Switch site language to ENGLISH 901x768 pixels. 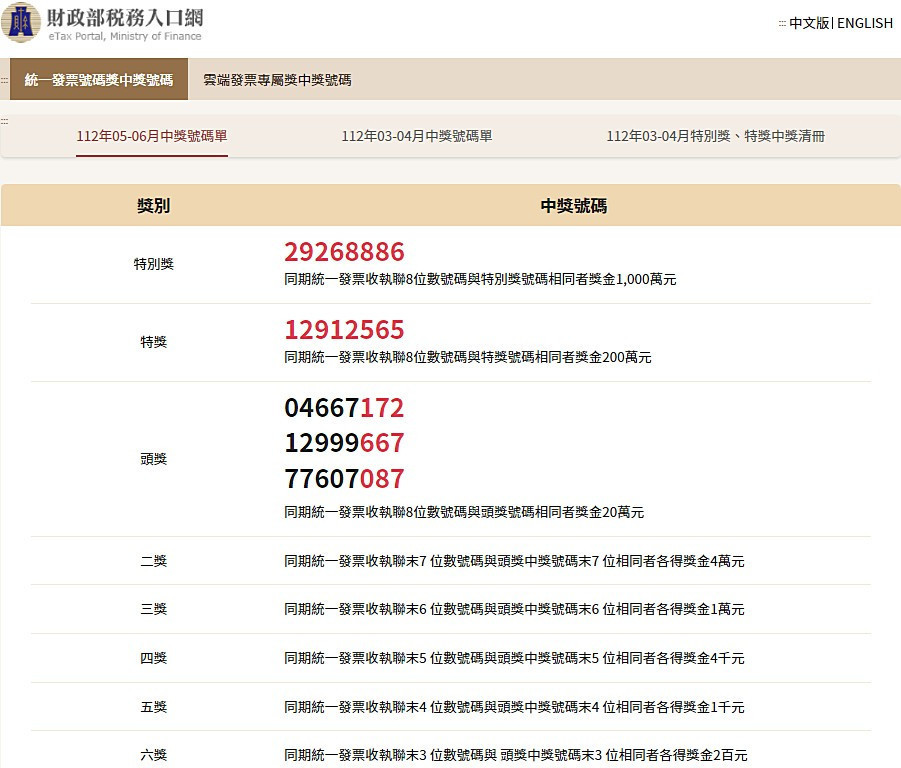[x=864, y=23]
